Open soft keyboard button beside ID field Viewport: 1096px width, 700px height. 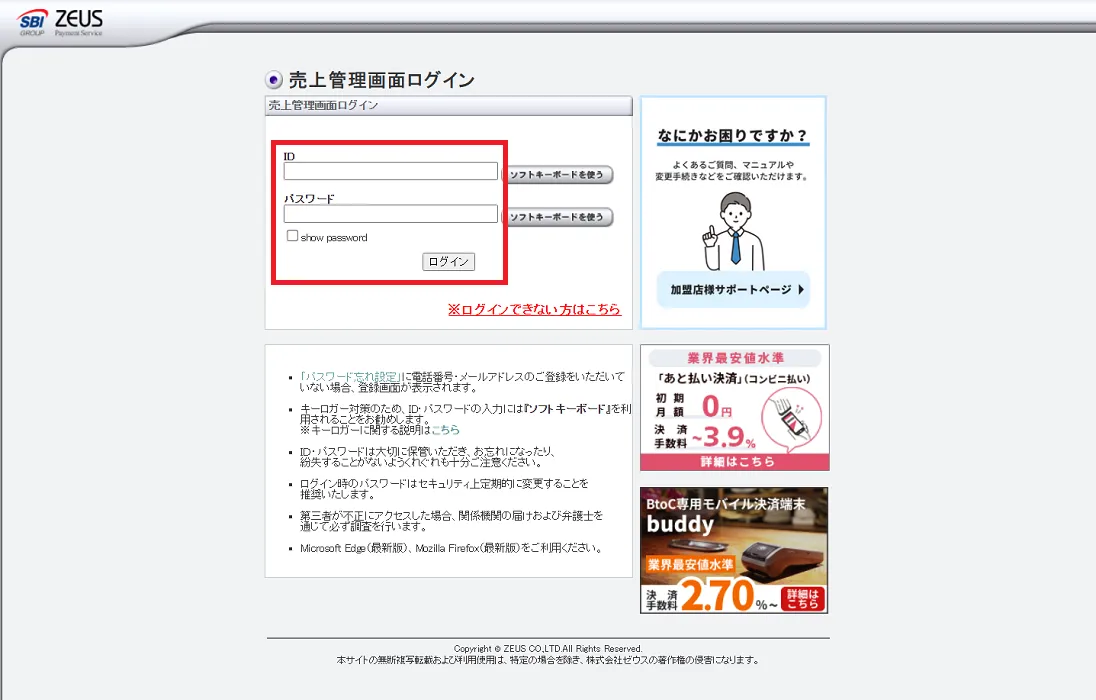[557, 174]
